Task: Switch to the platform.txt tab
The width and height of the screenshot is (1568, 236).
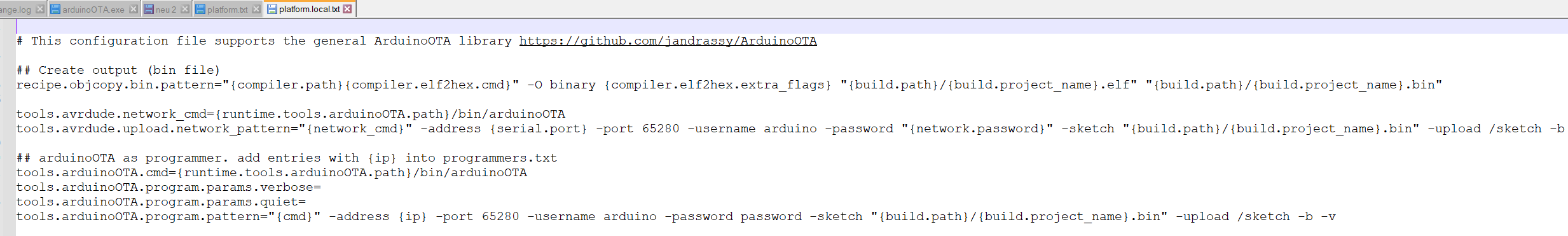Action: pyautogui.click(x=228, y=10)
